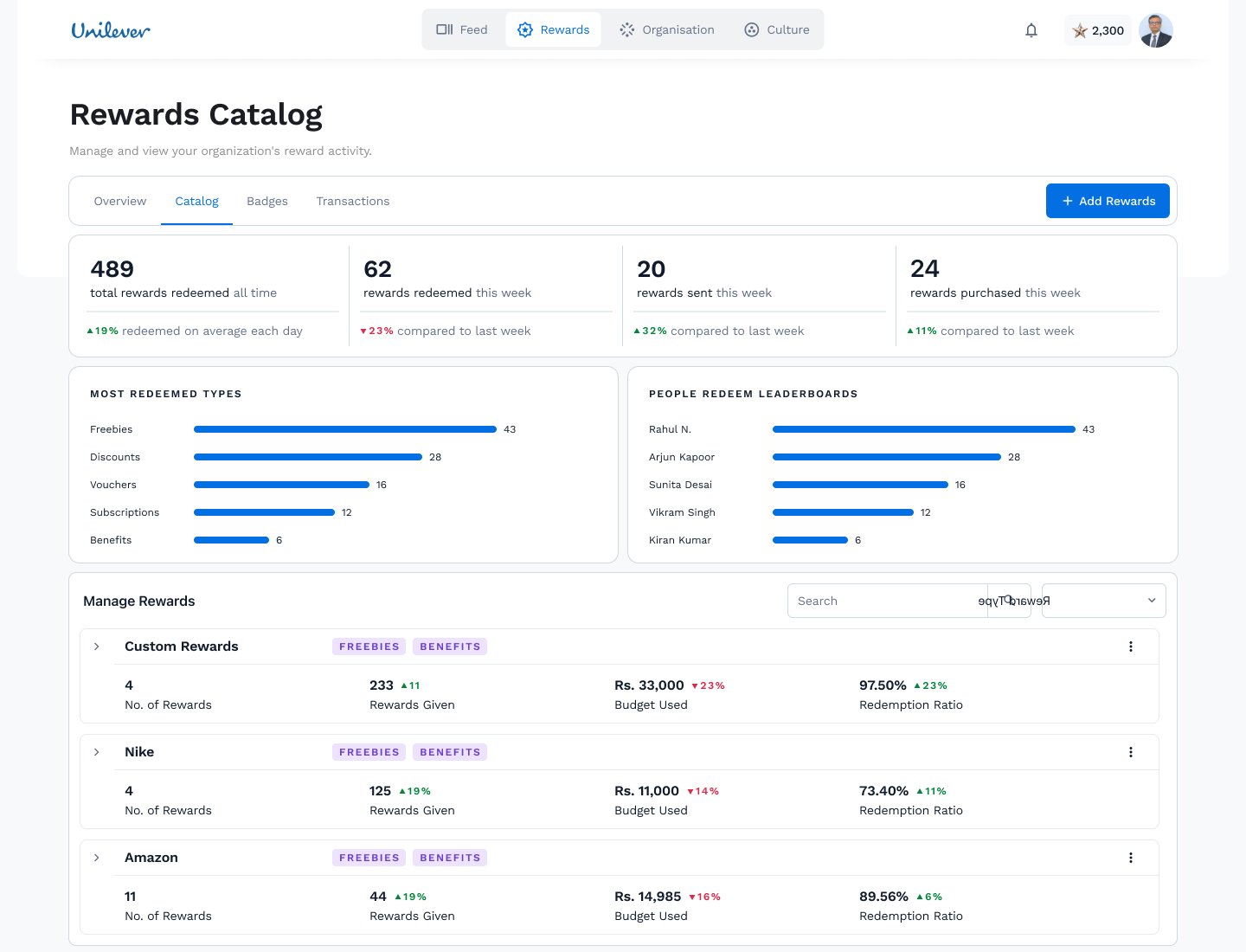The image size is (1246, 952).
Task: Open the Reward Type dropdown
Action: [x=1104, y=601]
